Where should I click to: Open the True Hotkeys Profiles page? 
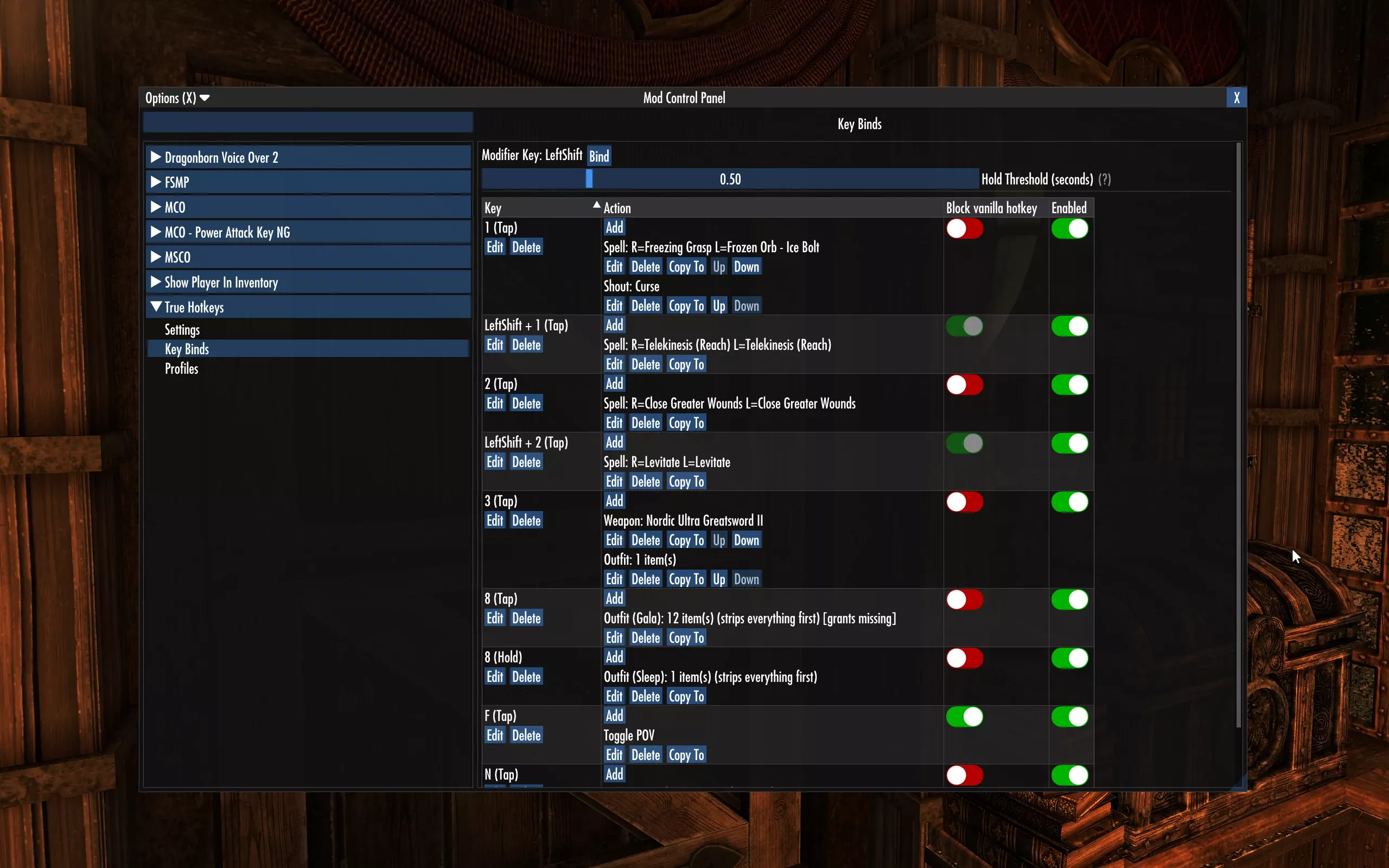(181, 368)
